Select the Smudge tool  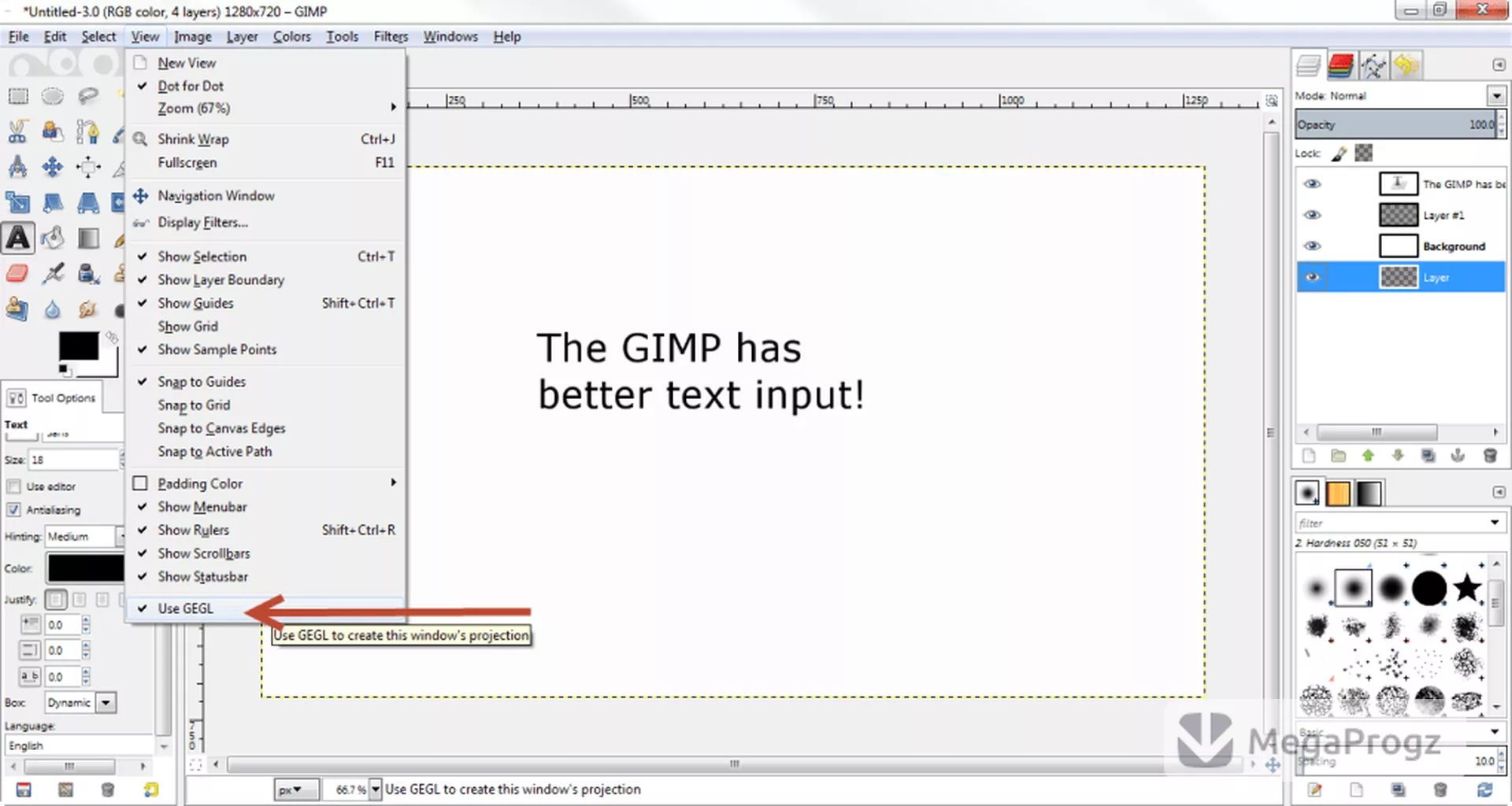(88, 309)
